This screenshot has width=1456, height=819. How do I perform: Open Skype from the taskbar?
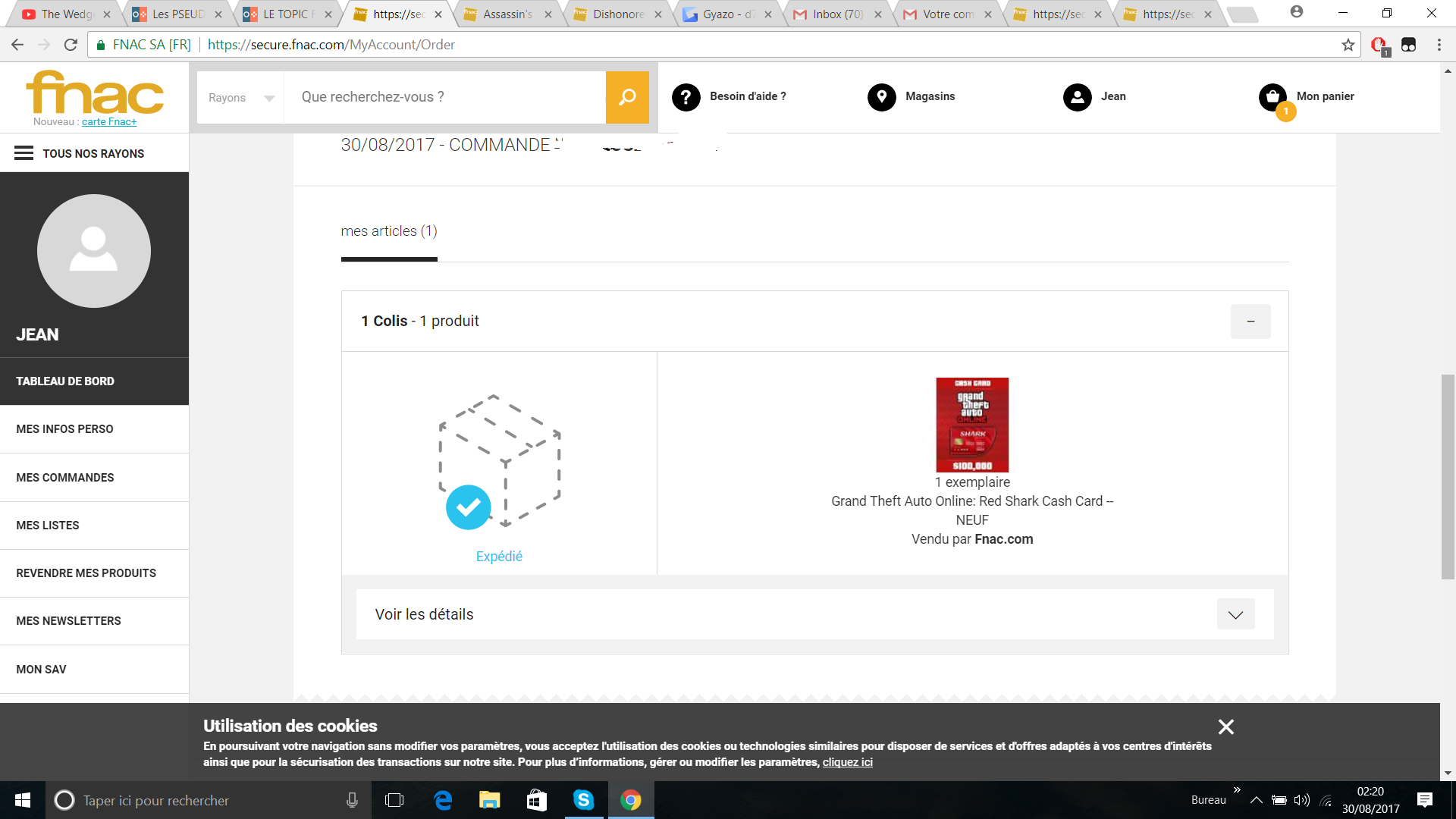click(x=583, y=800)
